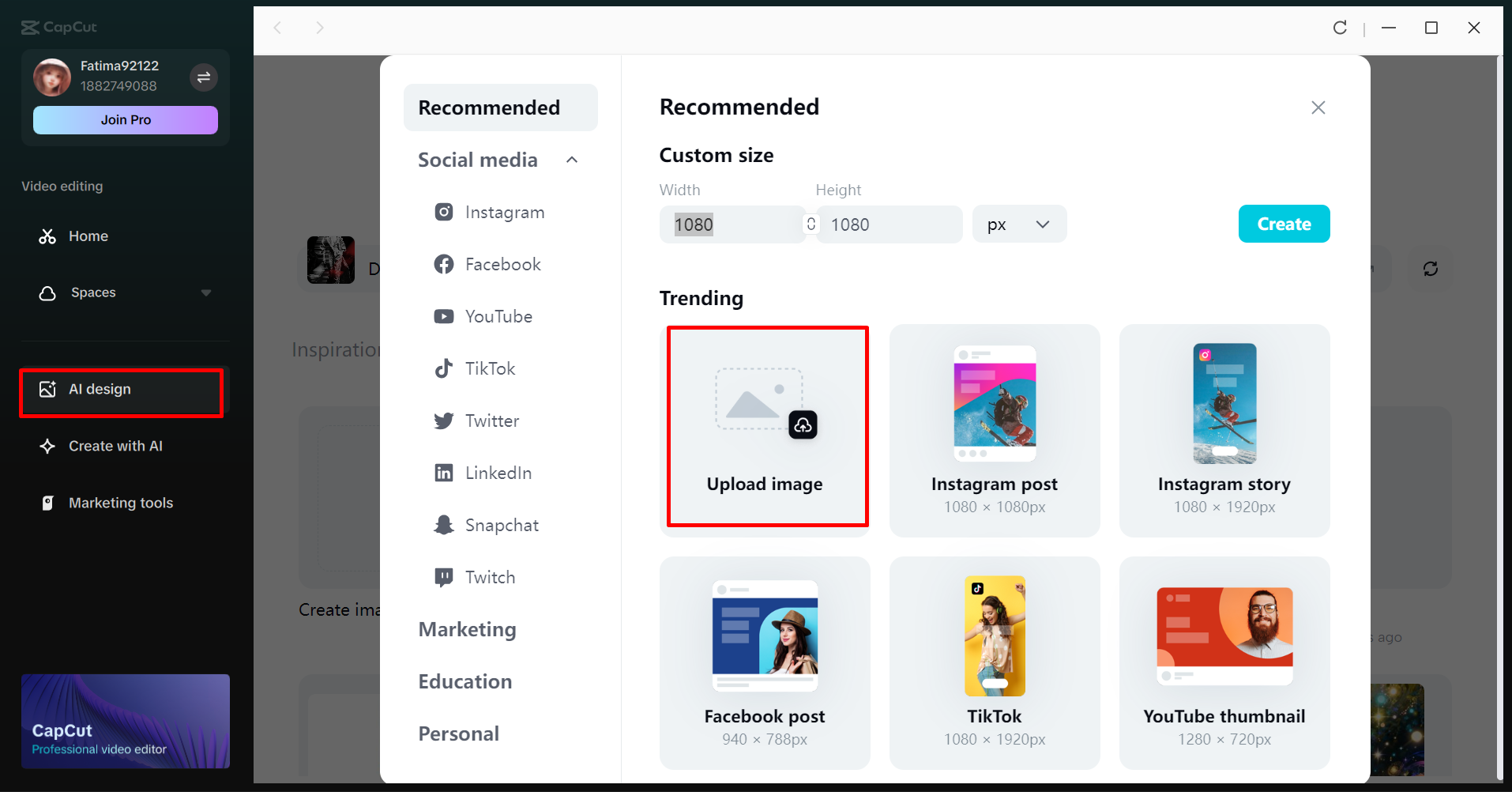
Task: Open the Education category
Action: pos(465,681)
